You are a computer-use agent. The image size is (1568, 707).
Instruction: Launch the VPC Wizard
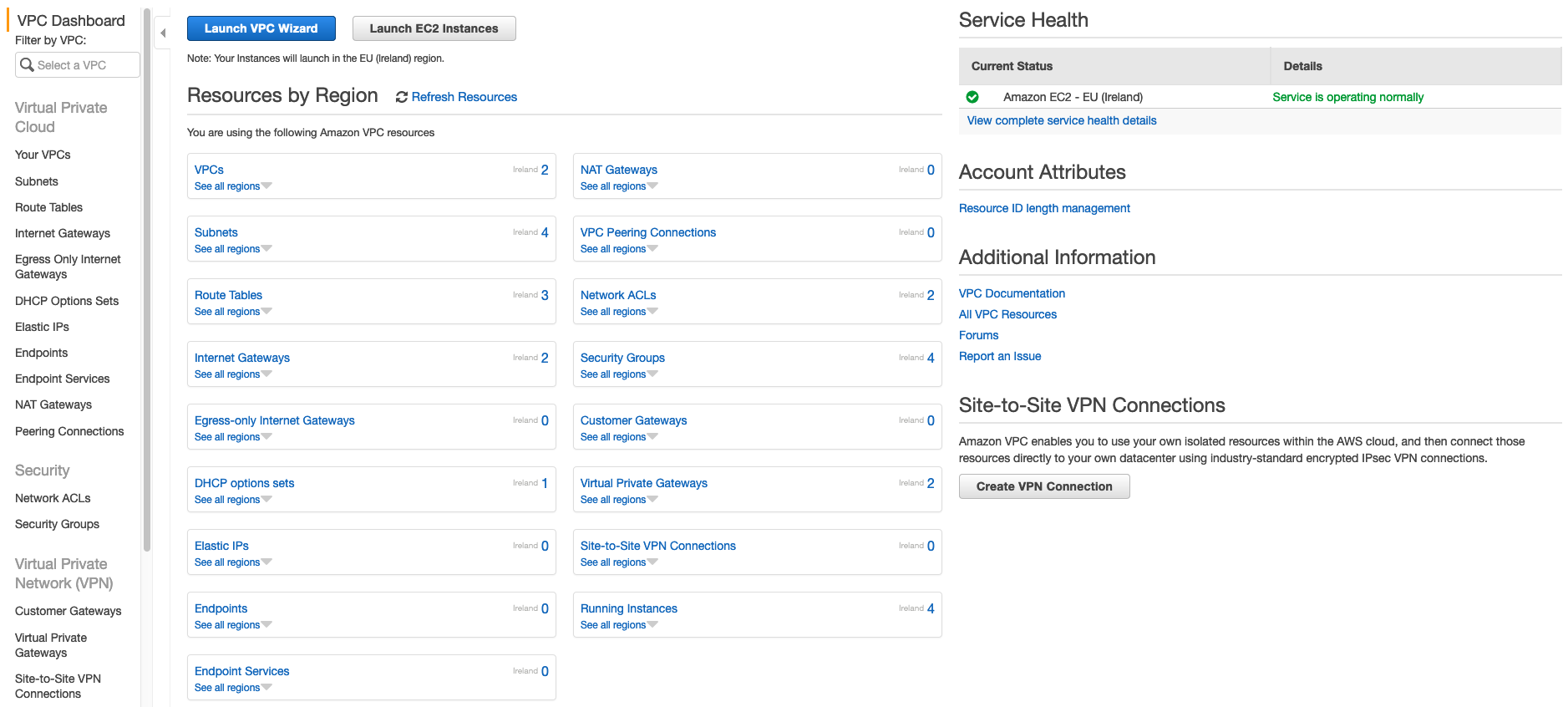261,28
